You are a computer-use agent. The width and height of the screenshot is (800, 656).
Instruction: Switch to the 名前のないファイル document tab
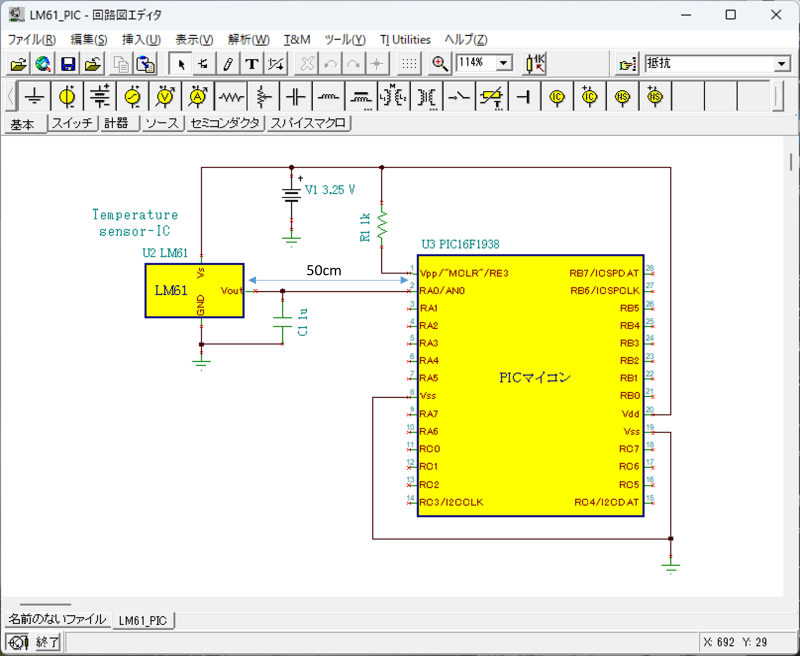pos(55,620)
